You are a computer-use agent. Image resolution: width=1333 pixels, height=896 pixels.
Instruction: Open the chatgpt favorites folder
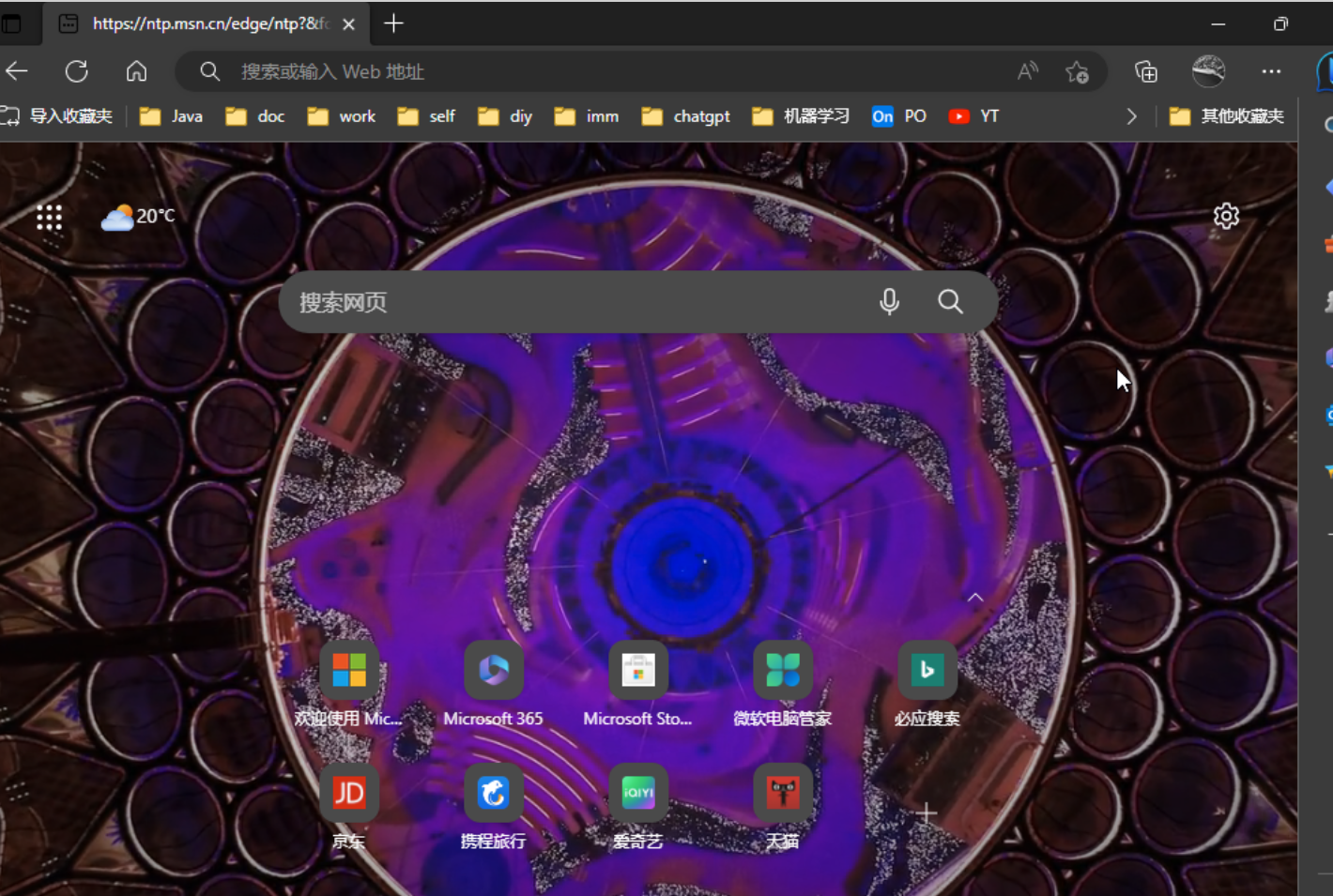click(685, 116)
